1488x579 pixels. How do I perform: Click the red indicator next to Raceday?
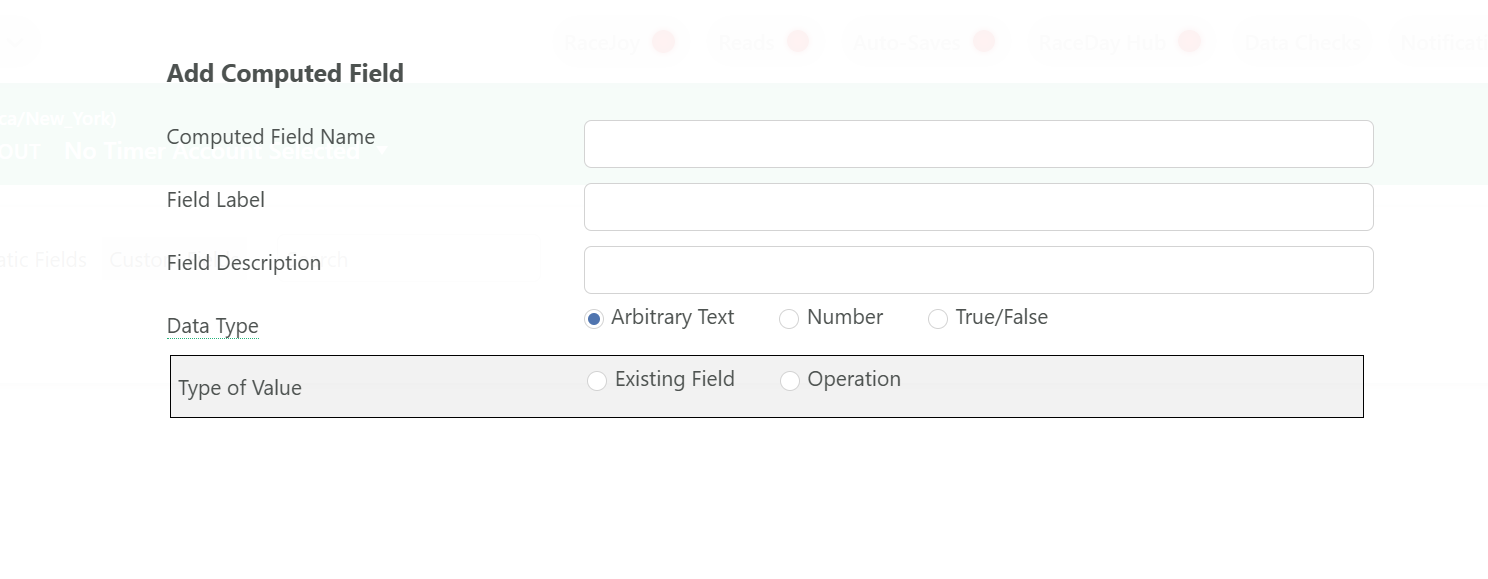(663, 42)
